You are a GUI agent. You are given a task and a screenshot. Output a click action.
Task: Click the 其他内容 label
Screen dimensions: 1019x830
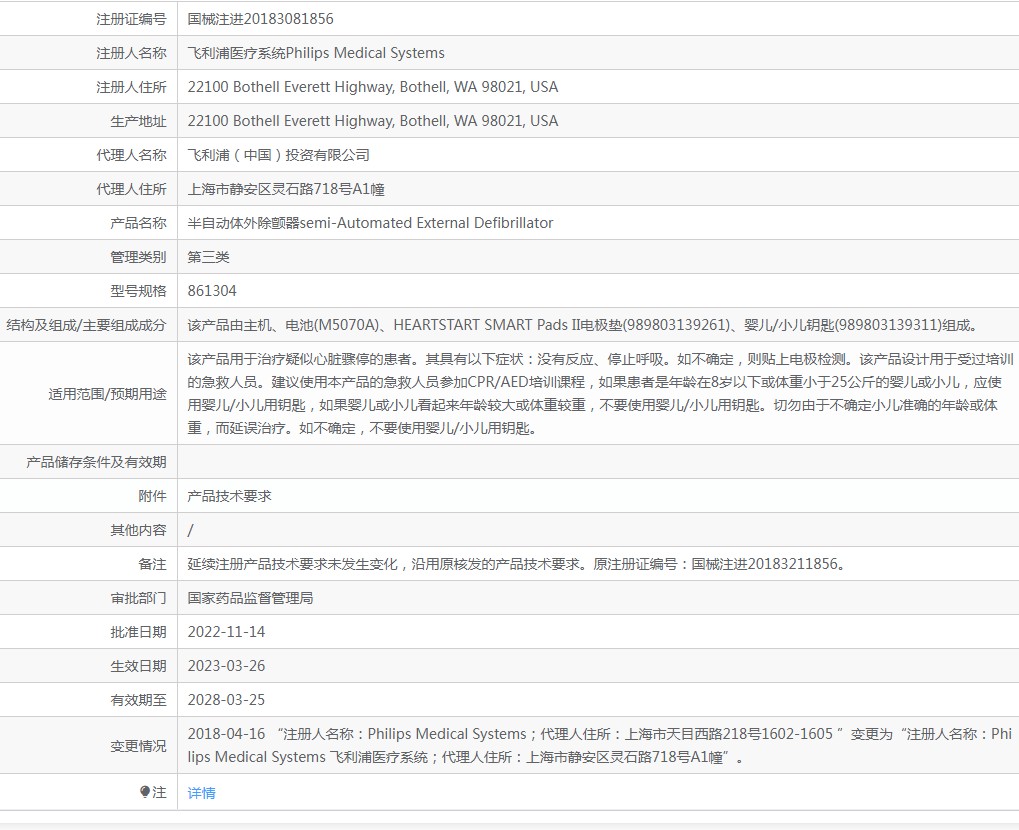(138, 530)
